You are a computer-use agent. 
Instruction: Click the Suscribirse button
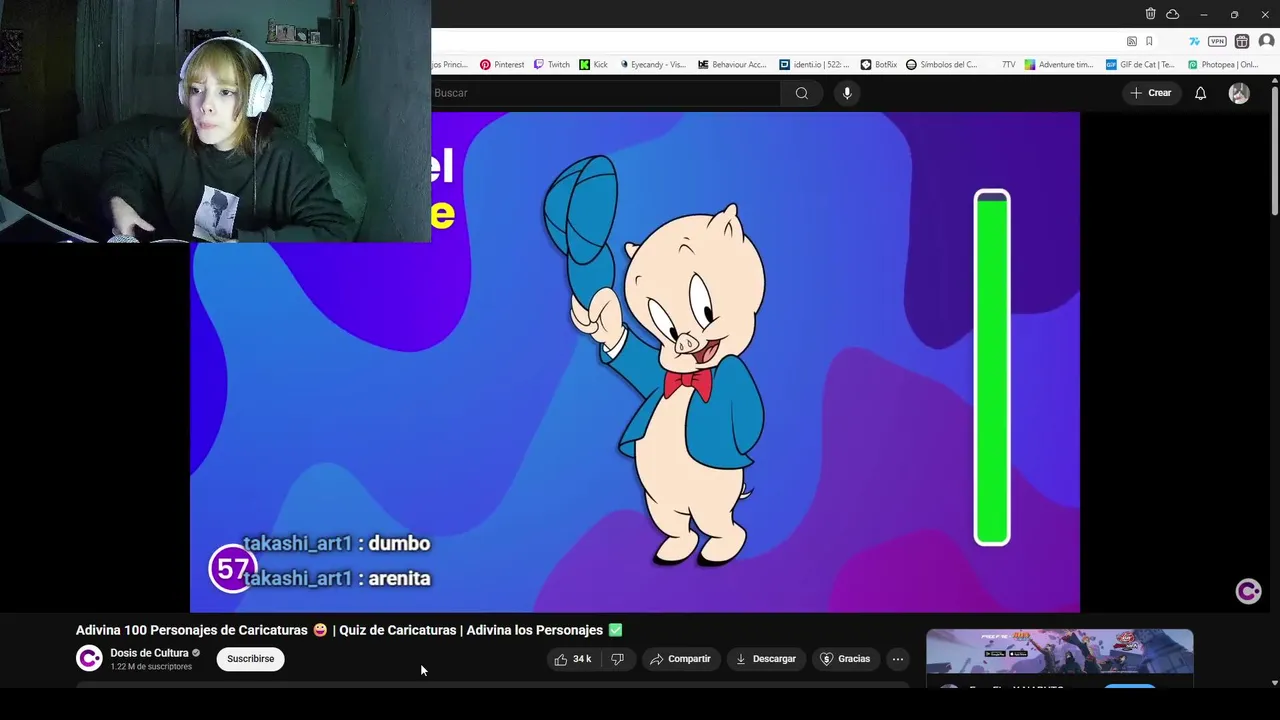(250, 659)
